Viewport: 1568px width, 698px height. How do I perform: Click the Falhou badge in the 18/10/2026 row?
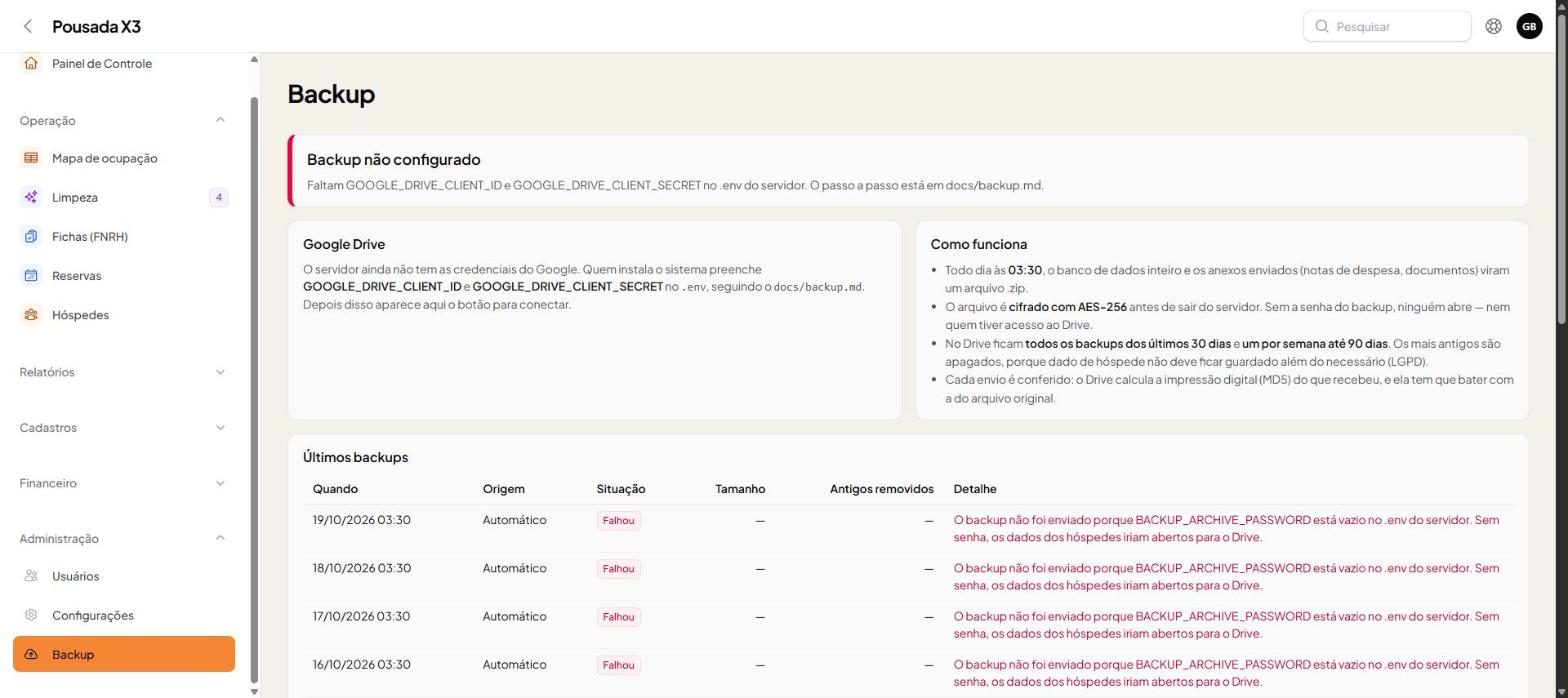619,569
